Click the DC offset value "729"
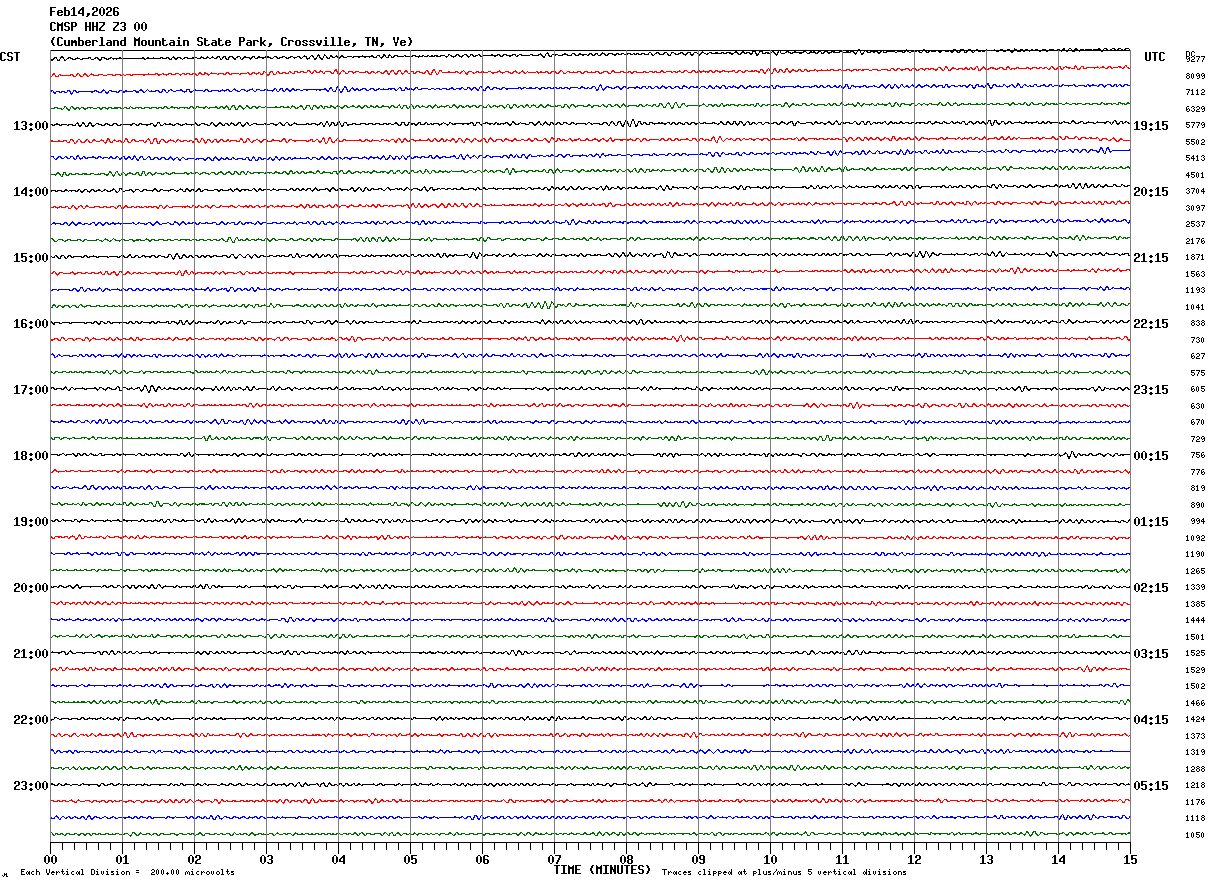 pos(1198,440)
